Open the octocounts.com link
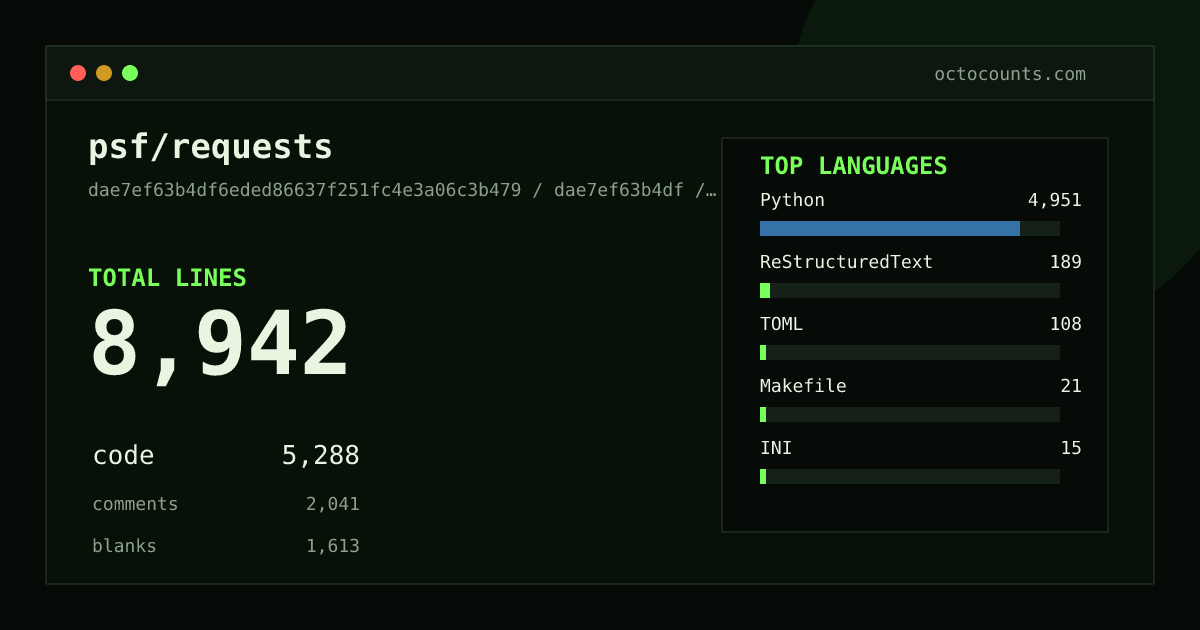 pos(1010,74)
